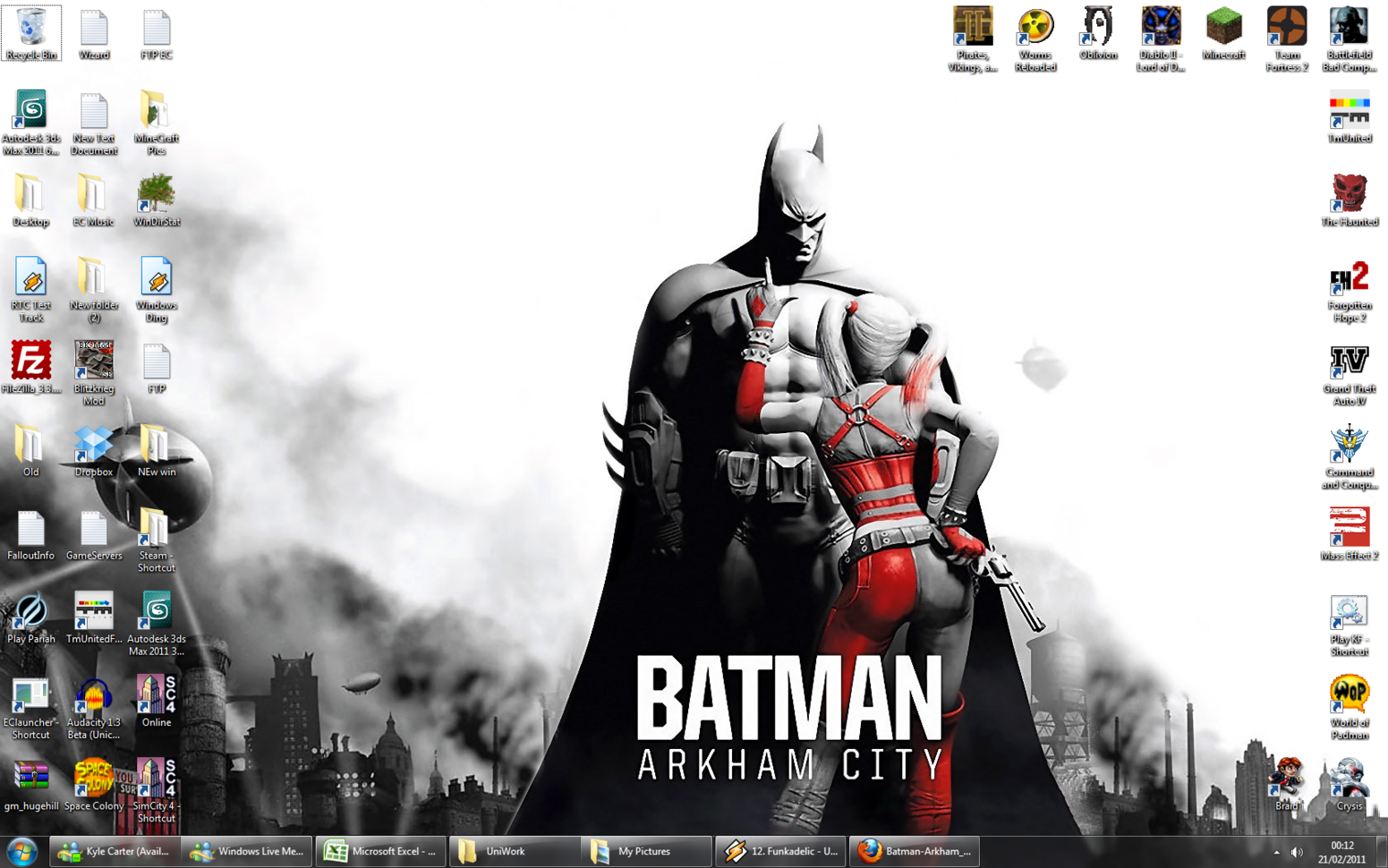The width and height of the screenshot is (1388, 868).
Task: Launch Autodesk 3ds Max 2011 32-bit shortcut
Action: click(157, 624)
